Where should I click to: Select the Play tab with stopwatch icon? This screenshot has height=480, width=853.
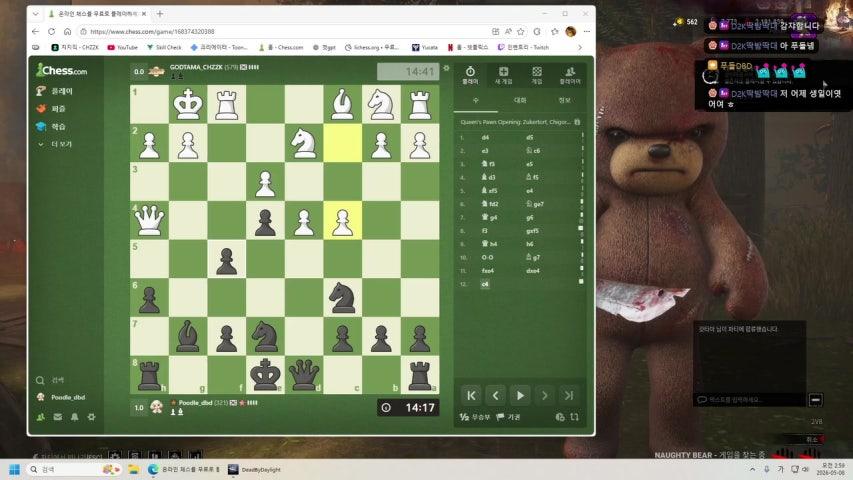[470, 75]
